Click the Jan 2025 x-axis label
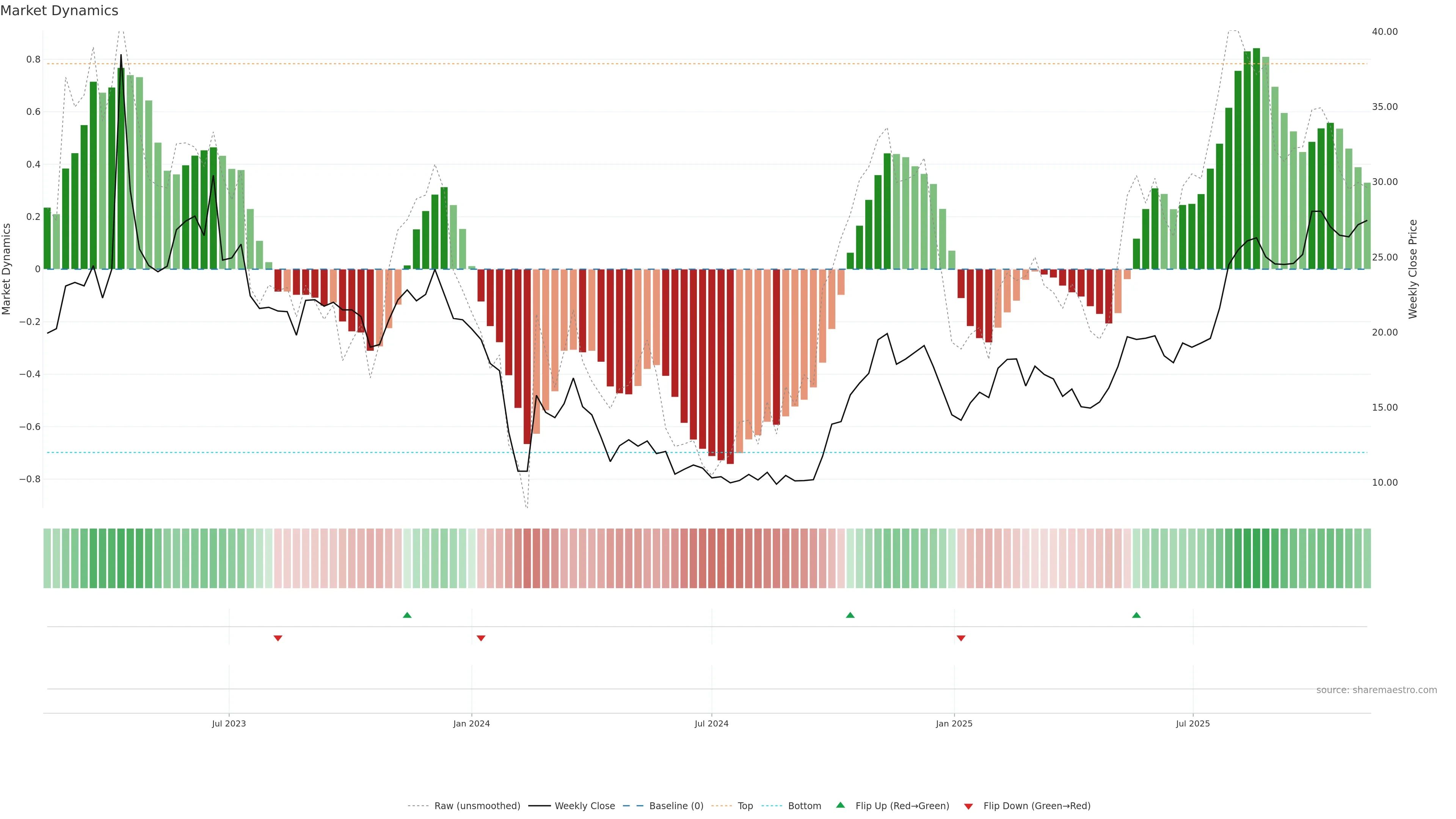This screenshot has width=1456, height=819. pyautogui.click(x=954, y=723)
